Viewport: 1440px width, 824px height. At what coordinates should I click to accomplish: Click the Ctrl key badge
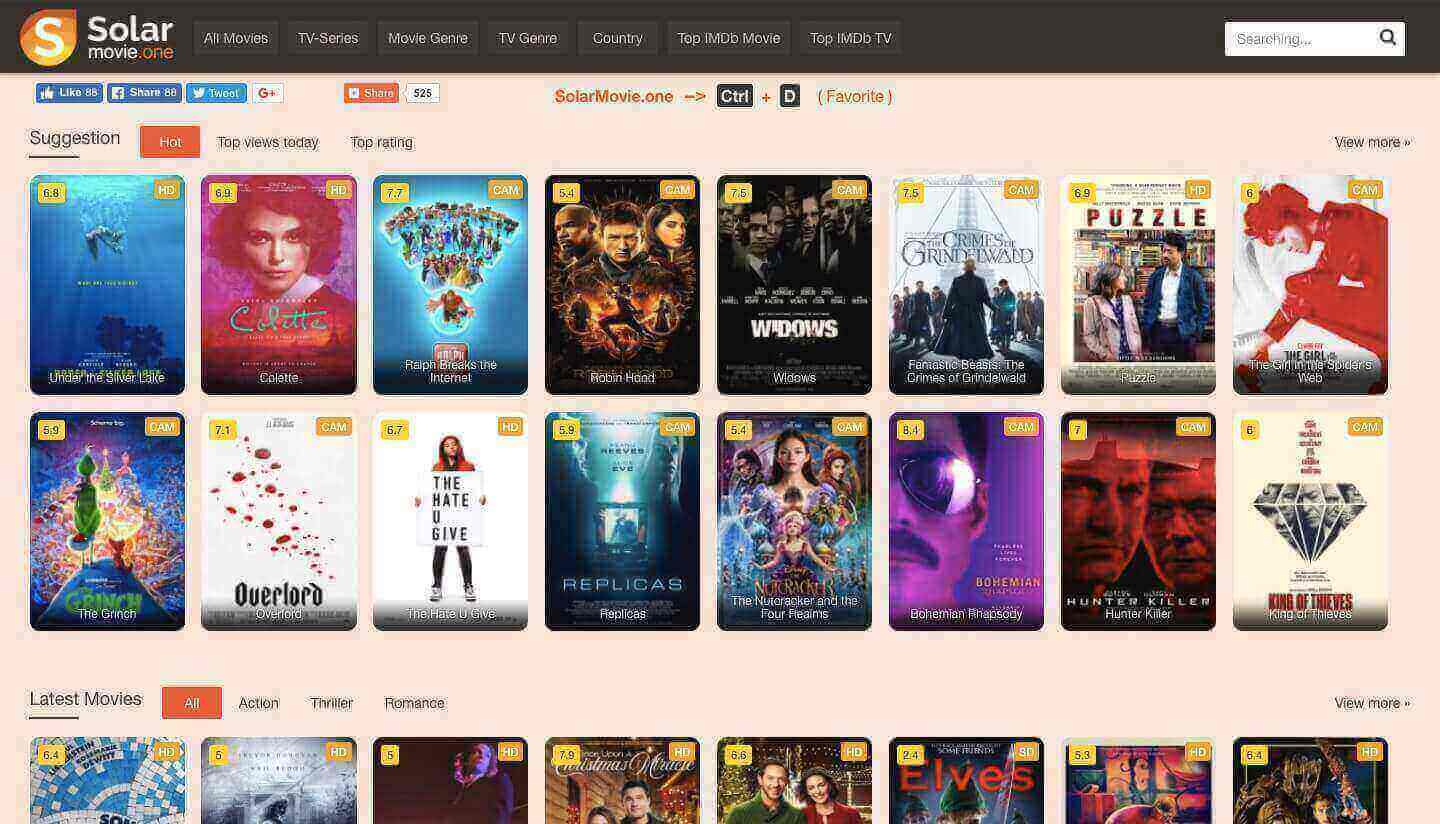point(734,96)
